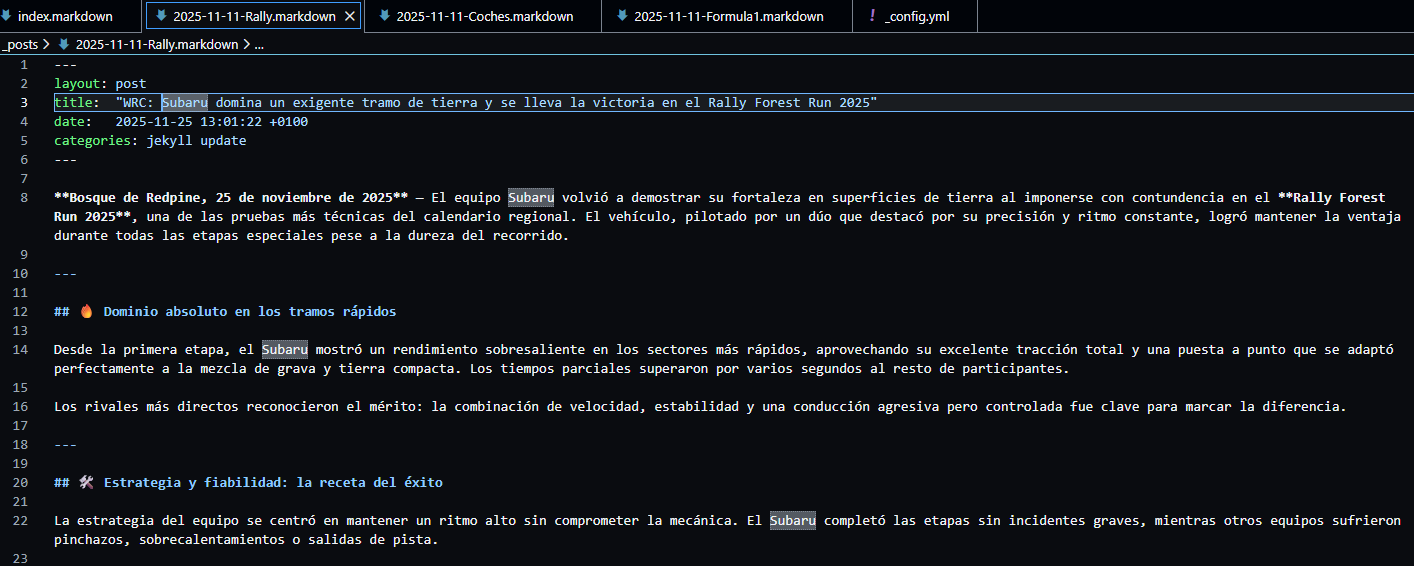This screenshot has height=566, width=1414.
Task: Click line number 3 in the gutter
Action: click(24, 102)
